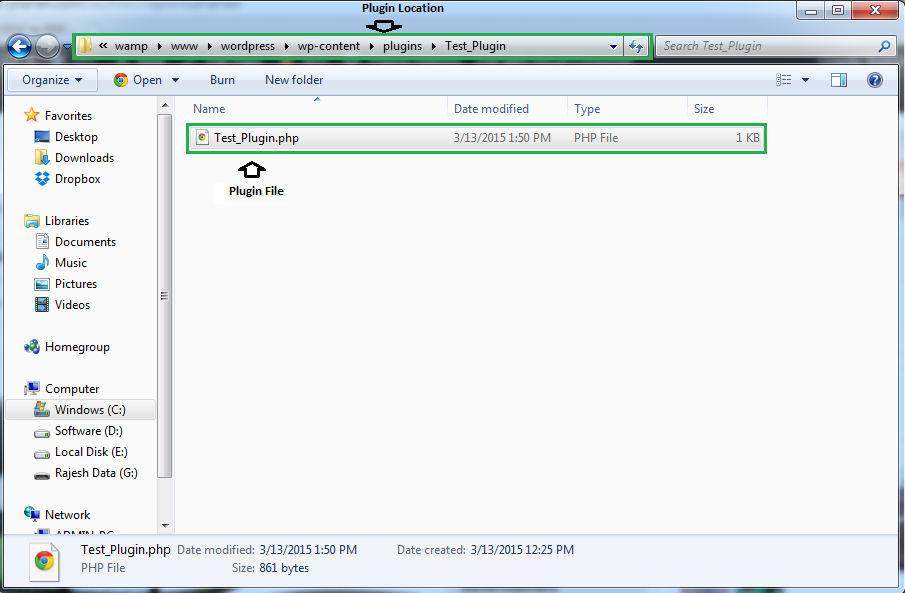Navigate to the www folder in the path

coord(184,46)
